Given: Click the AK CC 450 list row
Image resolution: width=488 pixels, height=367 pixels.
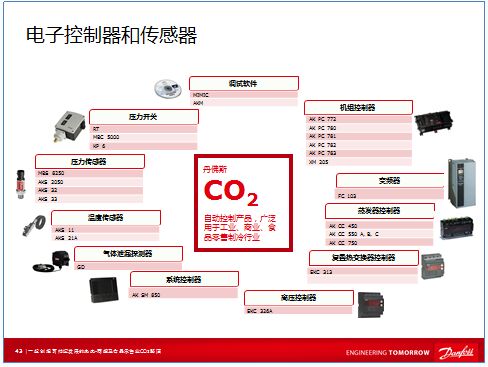Looking at the screenshot, I should (x=380, y=226).
